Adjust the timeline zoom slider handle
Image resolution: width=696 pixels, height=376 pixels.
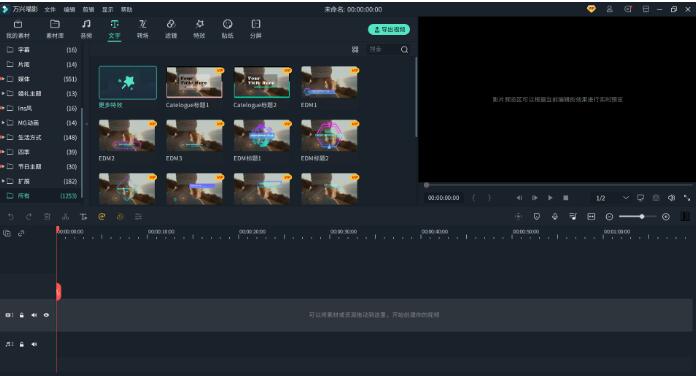click(x=642, y=217)
